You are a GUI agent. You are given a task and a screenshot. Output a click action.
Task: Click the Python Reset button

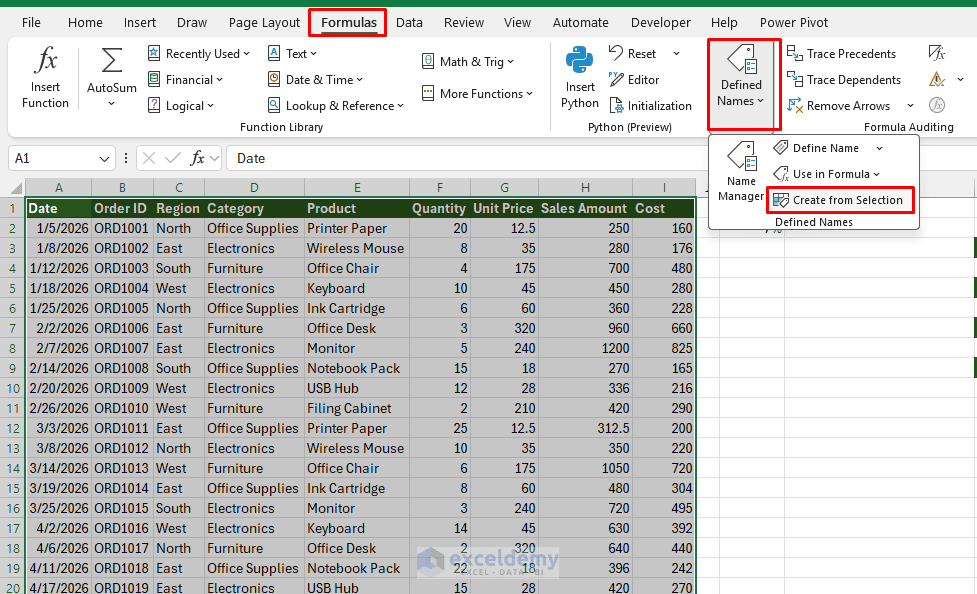632,54
